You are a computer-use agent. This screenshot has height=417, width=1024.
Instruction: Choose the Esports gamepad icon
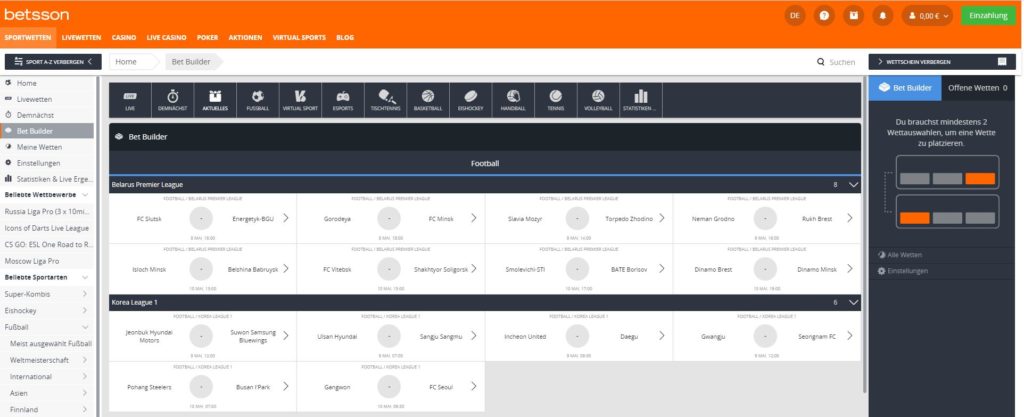click(x=342, y=100)
